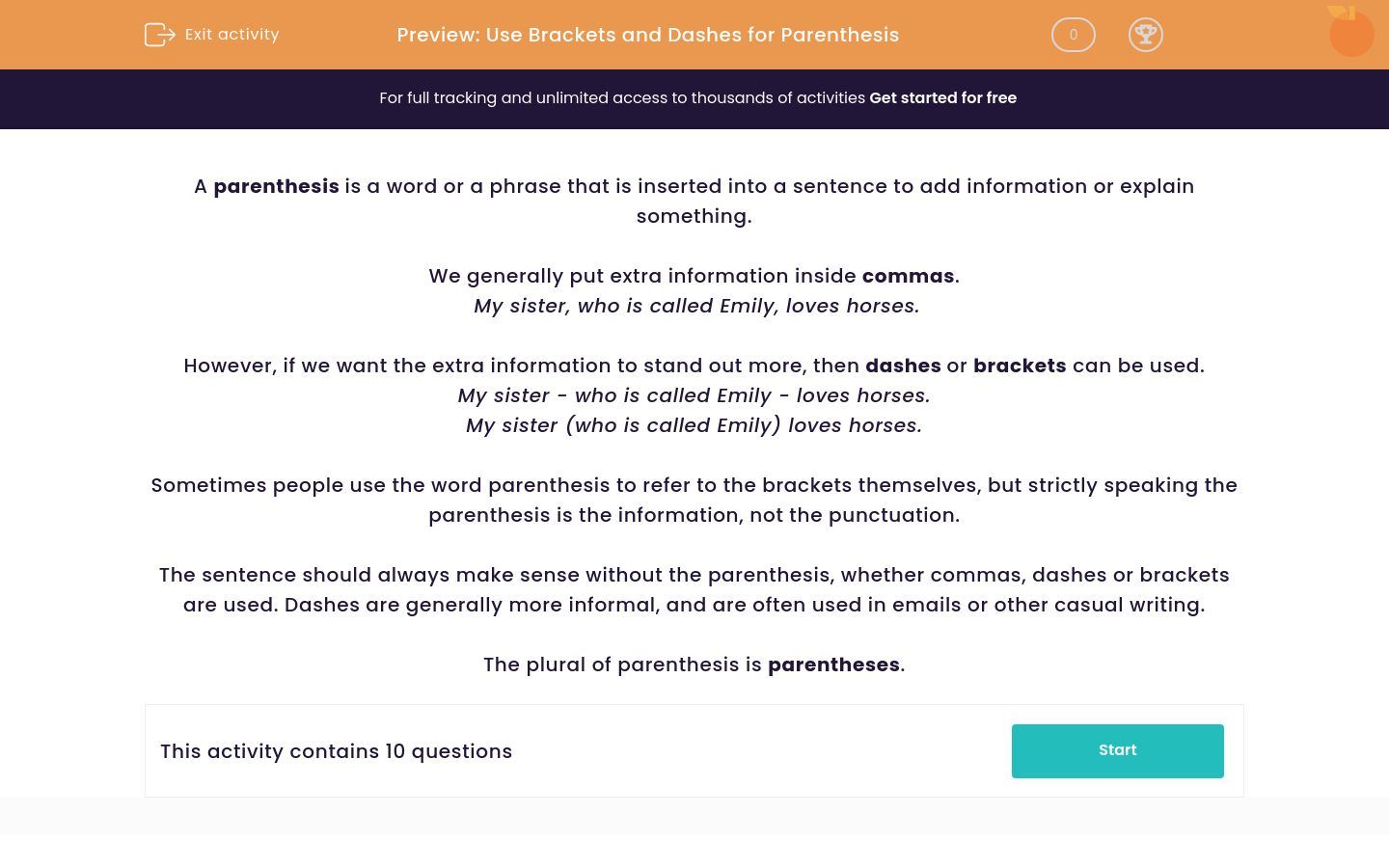
Task: Click the example sentence using commas
Action: point(696,306)
